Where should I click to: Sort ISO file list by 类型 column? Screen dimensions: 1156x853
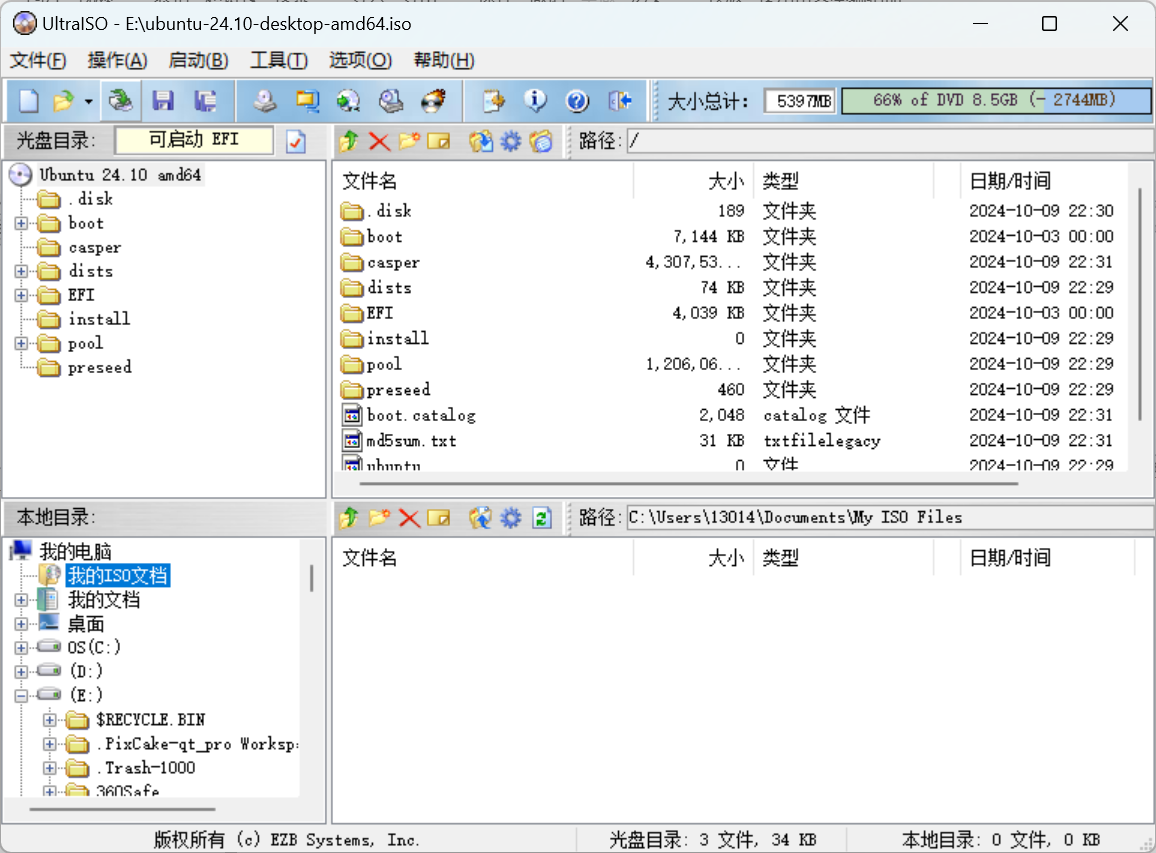coord(843,181)
